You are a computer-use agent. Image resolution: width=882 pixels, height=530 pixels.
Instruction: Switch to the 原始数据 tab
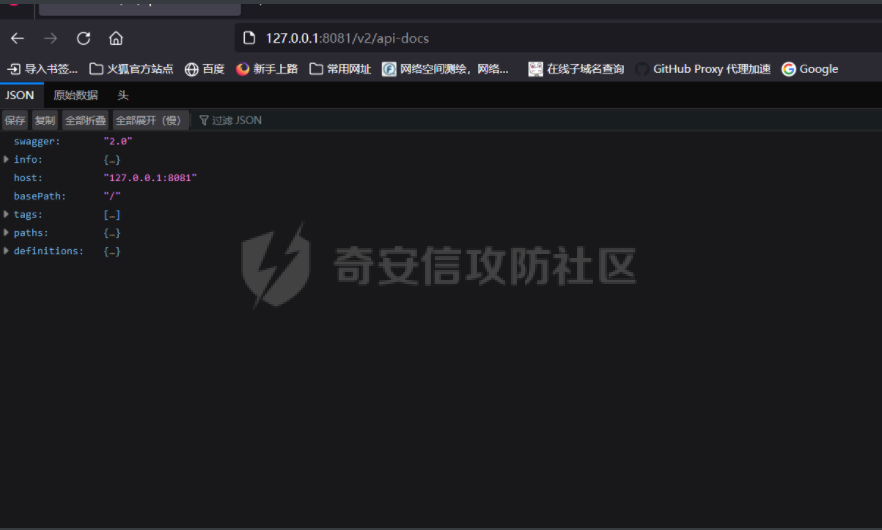click(76, 95)
